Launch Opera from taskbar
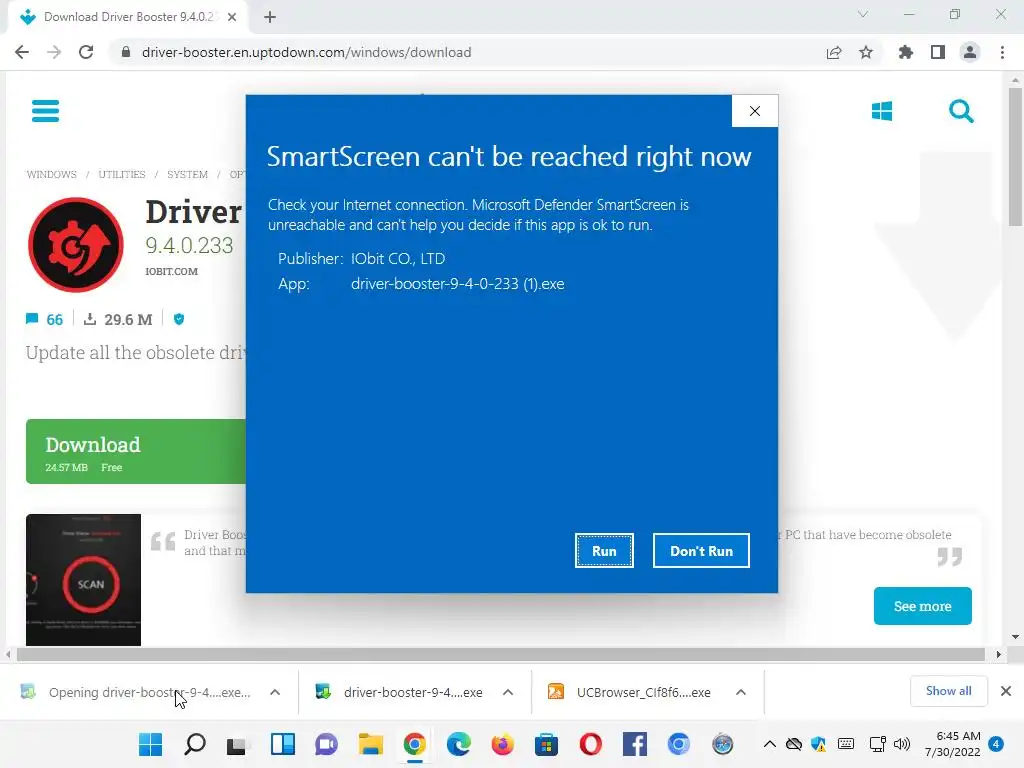 590,744
